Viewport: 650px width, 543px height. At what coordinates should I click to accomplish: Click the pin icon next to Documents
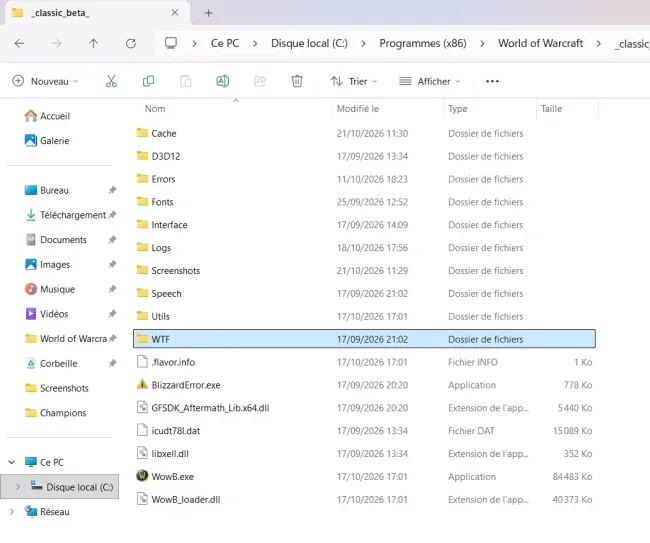(x=112, y=240)
